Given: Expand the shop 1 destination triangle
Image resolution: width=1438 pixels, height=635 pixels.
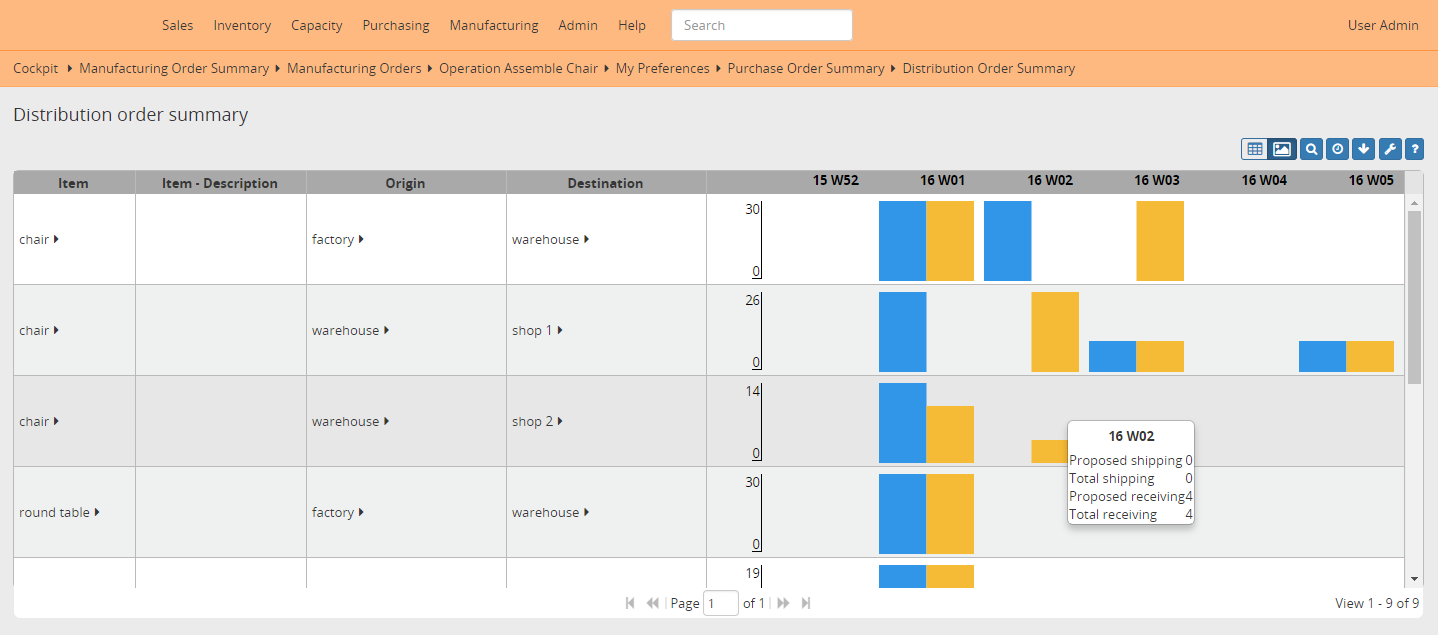Looking at the screenshot, I should pyautogui.click(x=560, y=330).
